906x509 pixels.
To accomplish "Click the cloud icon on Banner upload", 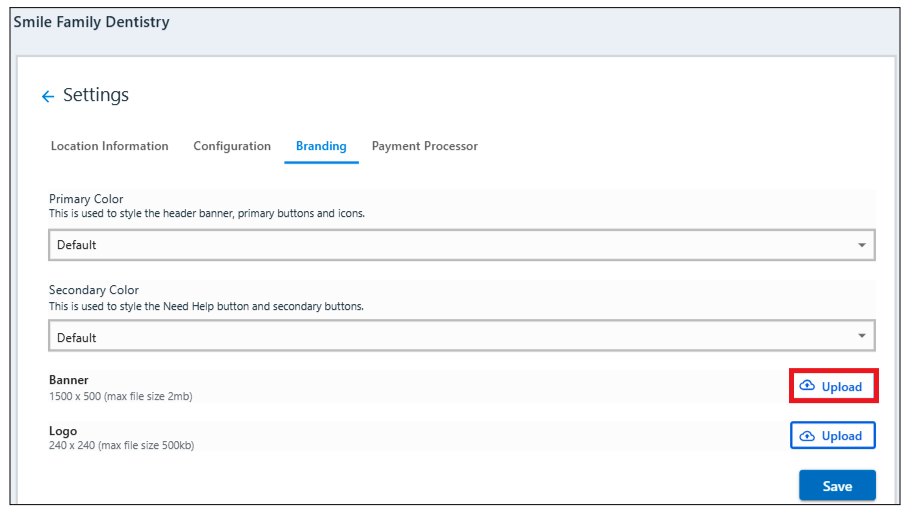I will pyautogui.click(x=807, y=386).
